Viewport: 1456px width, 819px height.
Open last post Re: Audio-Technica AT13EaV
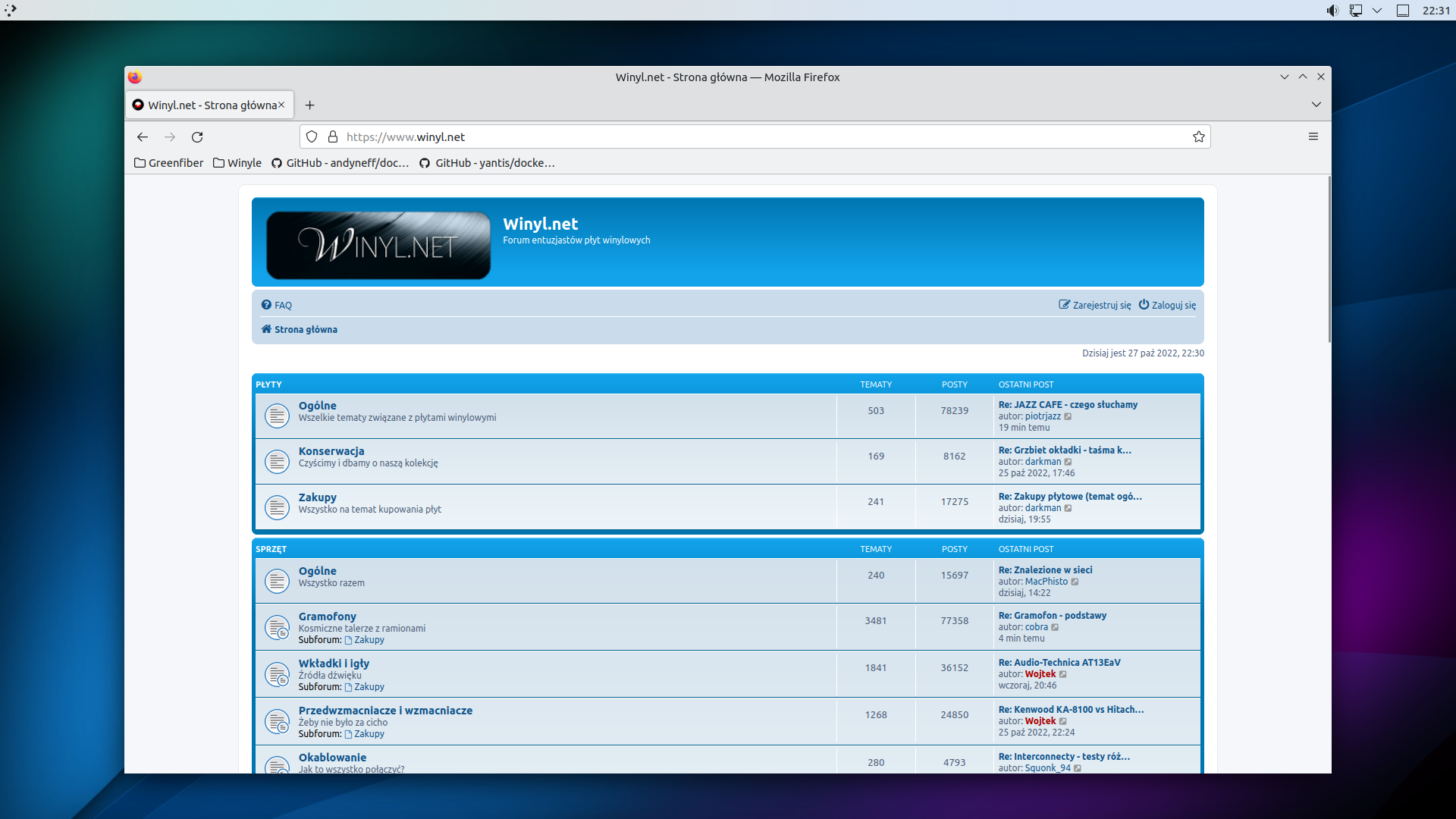click(x=1059, y=663)
